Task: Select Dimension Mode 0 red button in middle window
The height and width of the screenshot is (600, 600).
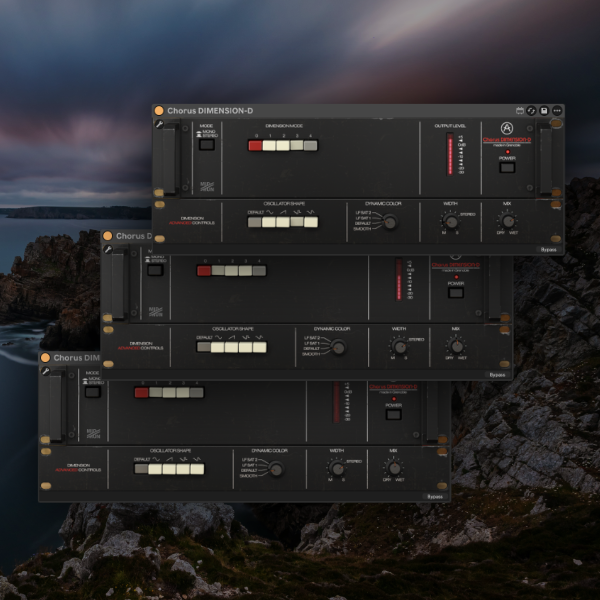Action: 204,271
